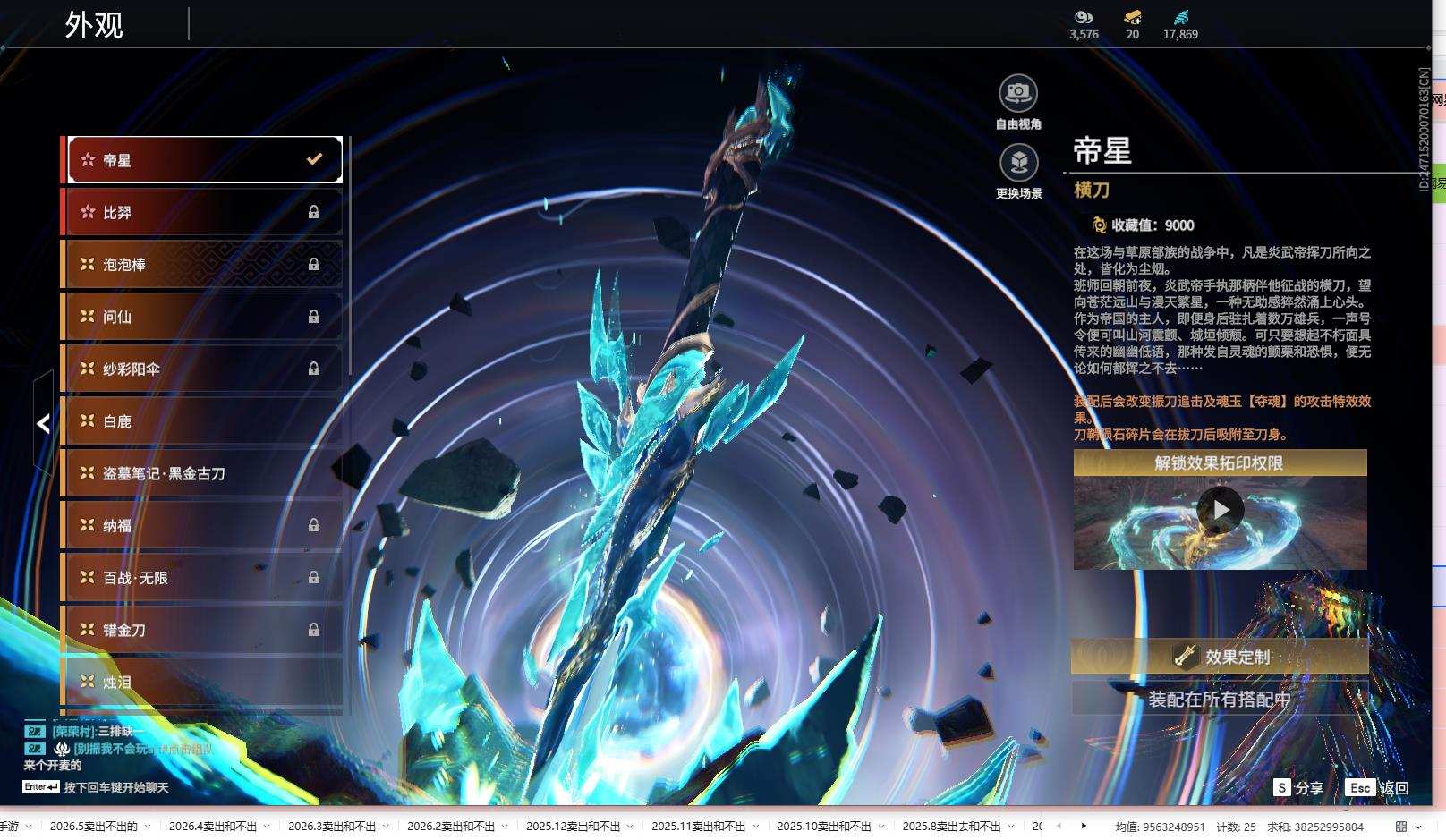
Task: Click the Esc 返回 back button
Action: 1377,787
